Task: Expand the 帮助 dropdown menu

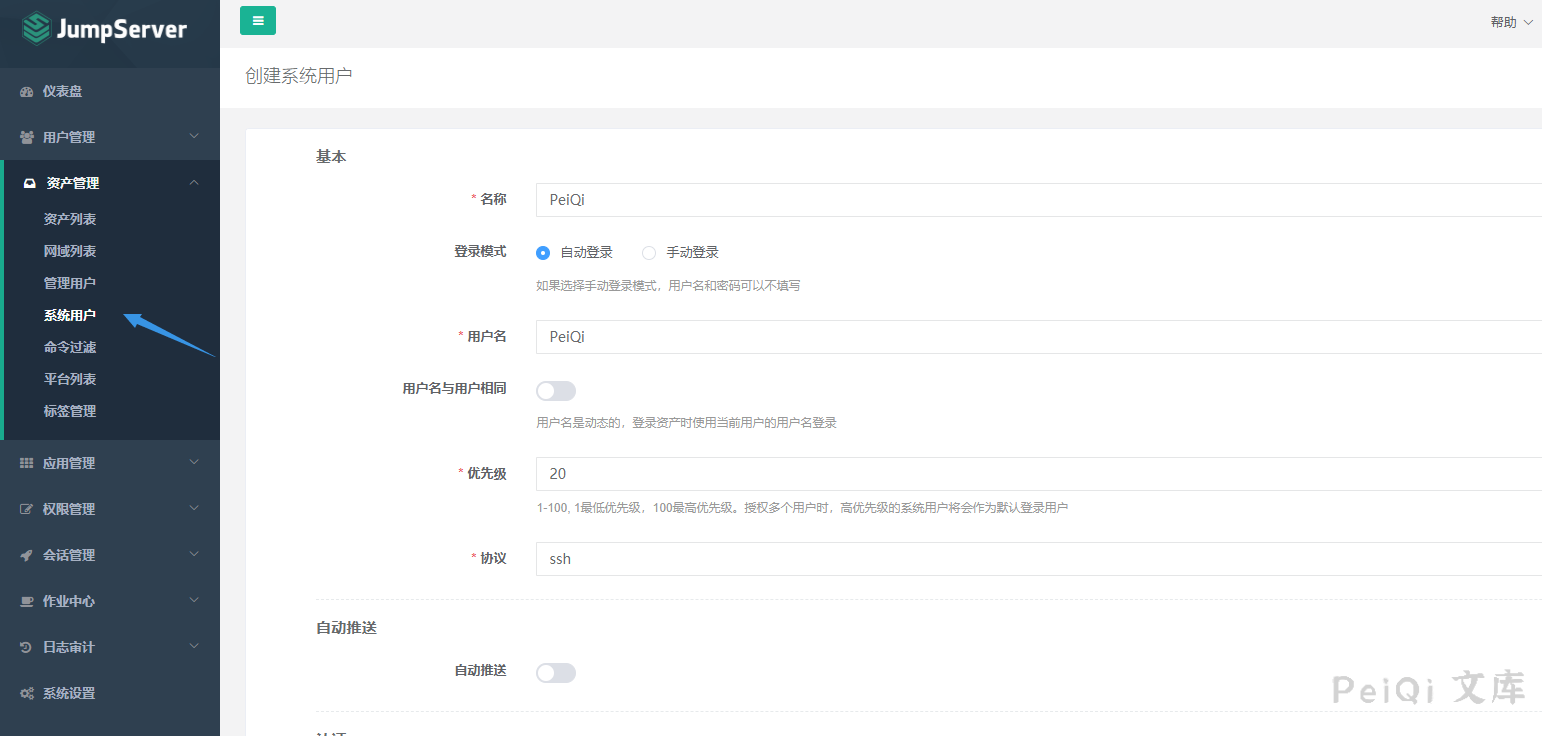Action: [1510, 21]
